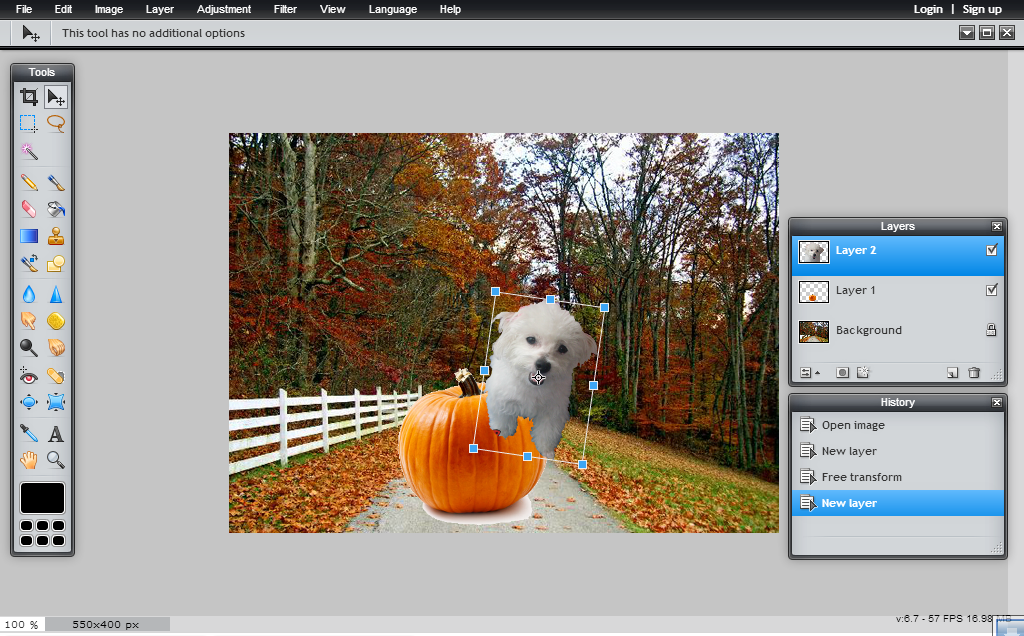Close the Layers panel
Screen dimensions: 1024x636
[x=997, y=227]
